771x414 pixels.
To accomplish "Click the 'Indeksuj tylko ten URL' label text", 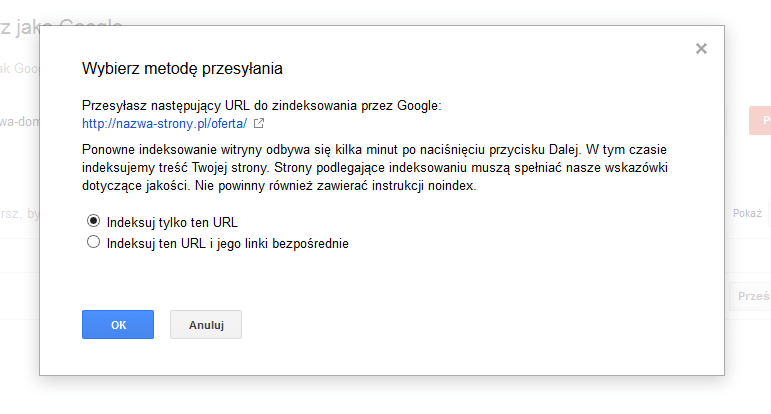I will [172, 223].
